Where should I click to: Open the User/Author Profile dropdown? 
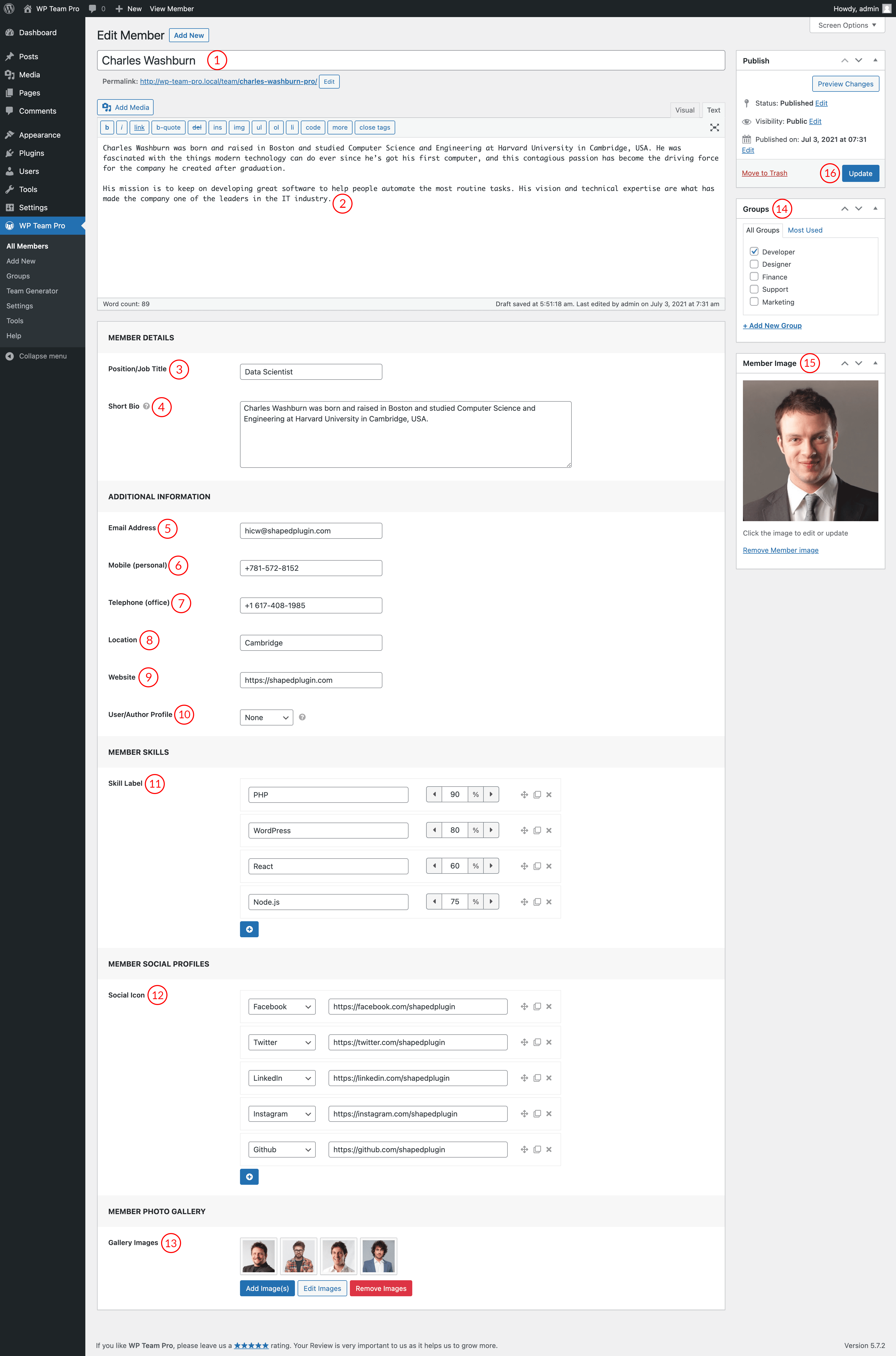[x=266, y=718]
